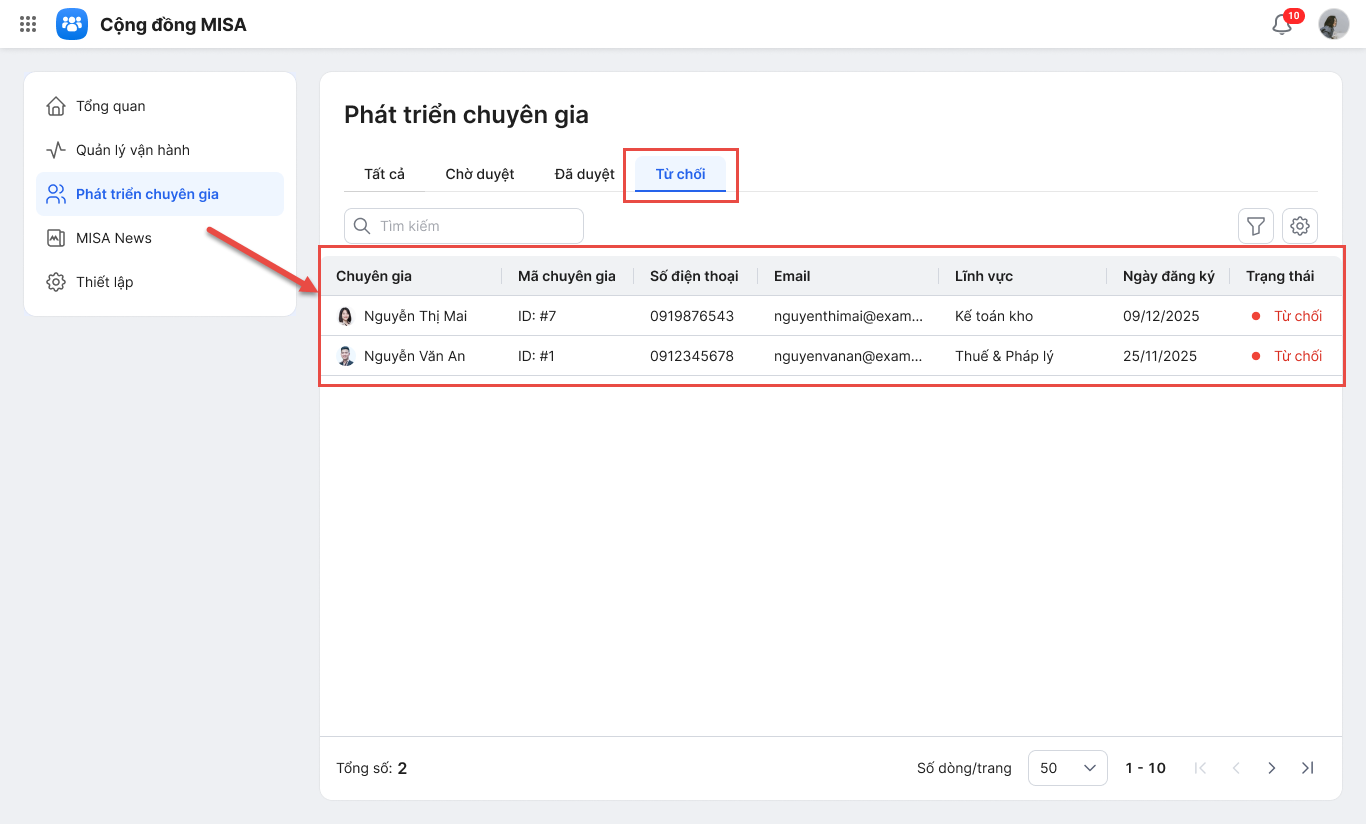1366x824 pixels.
Task: Click the Ngày đăng ký column header
Action: click(1168, 276)
